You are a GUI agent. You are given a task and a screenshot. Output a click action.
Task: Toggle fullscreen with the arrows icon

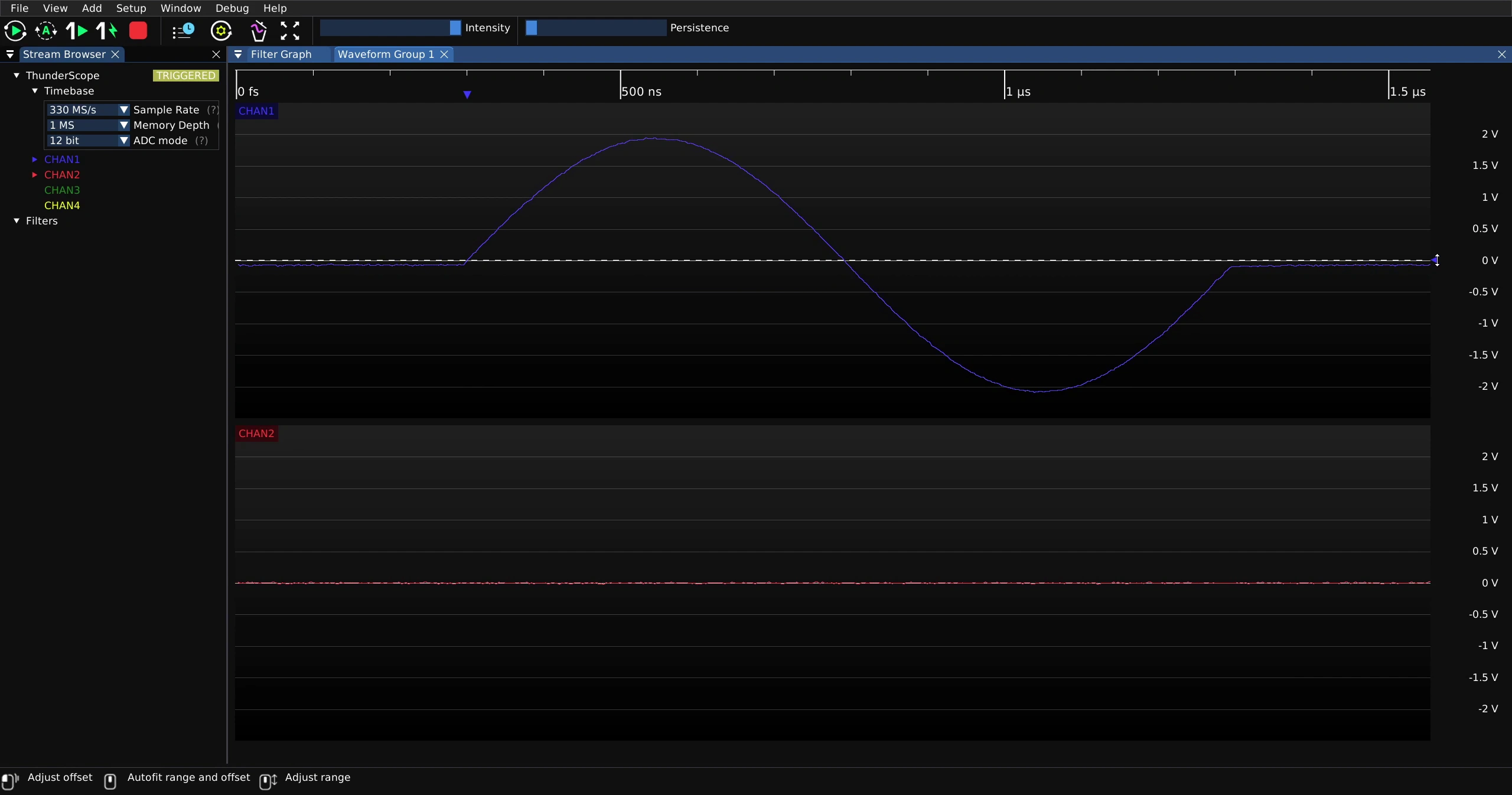(290, 31)
